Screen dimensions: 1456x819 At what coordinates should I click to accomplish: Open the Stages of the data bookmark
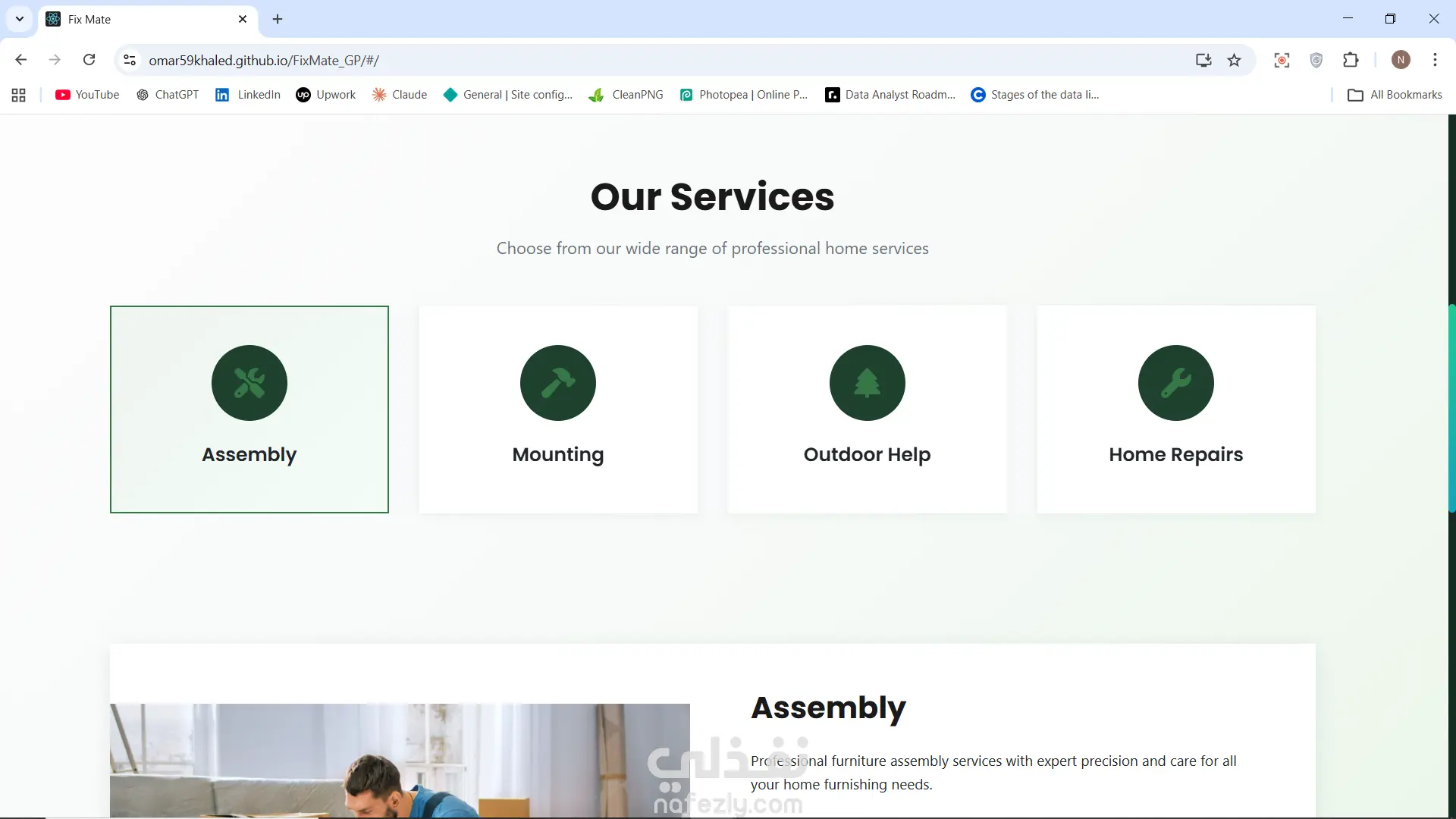[1035, 95]
